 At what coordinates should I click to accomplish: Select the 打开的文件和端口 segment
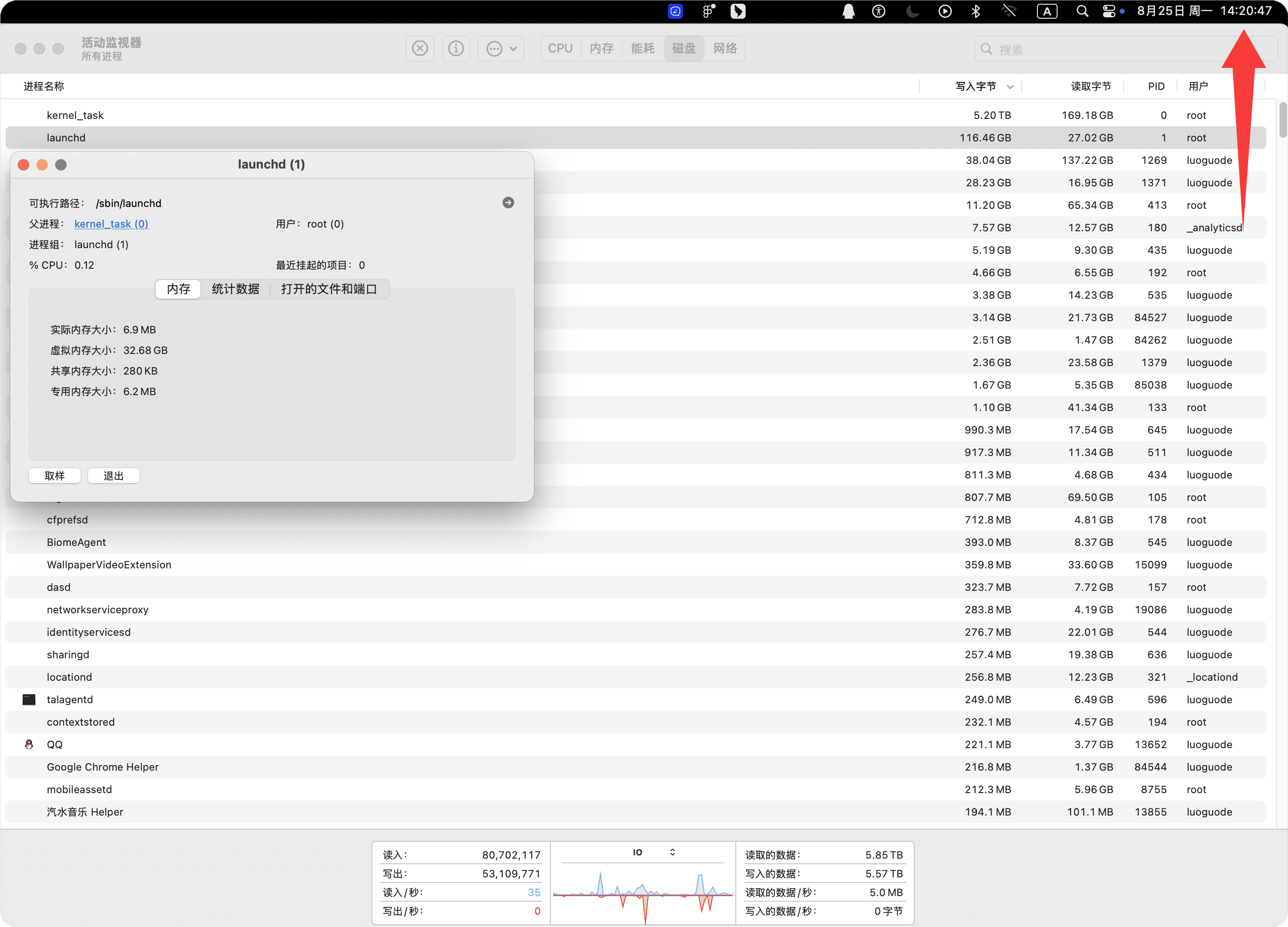(x=329, y=289)
